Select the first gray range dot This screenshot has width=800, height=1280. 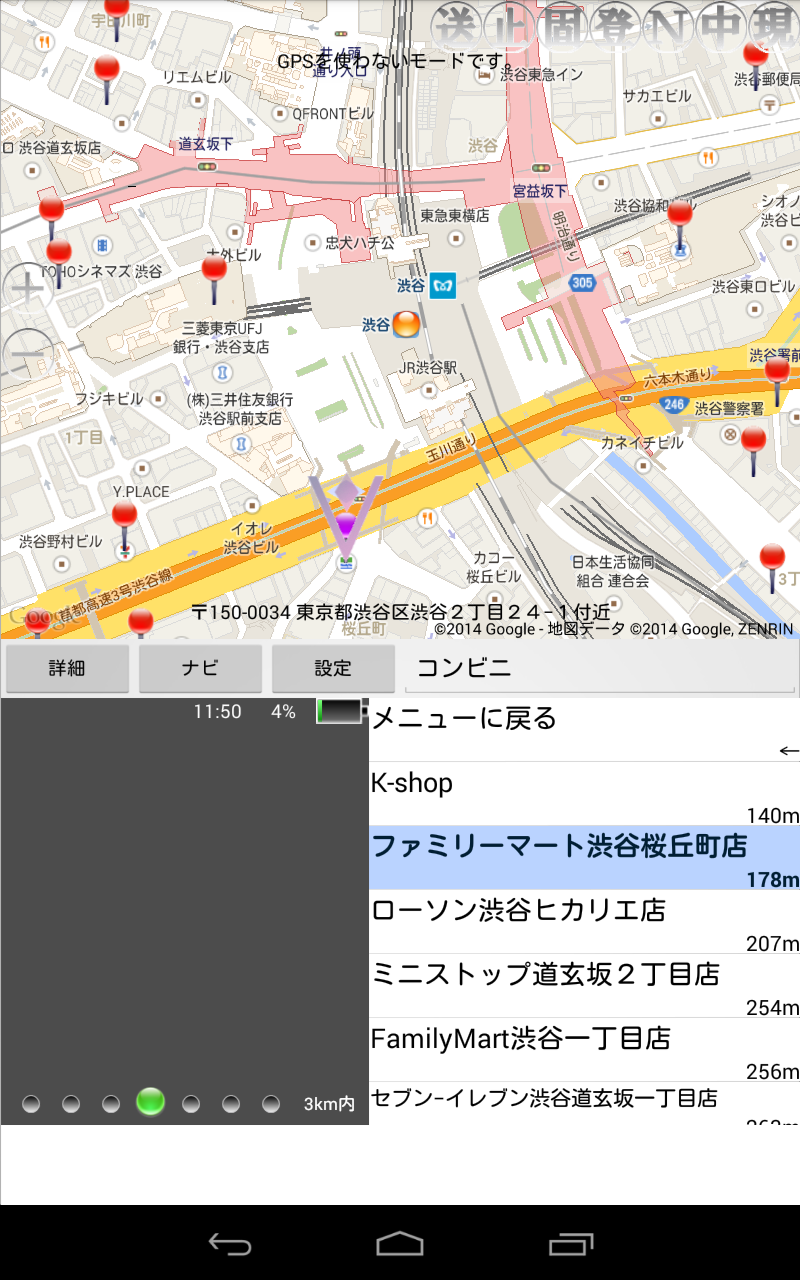tap(31, 1104)
